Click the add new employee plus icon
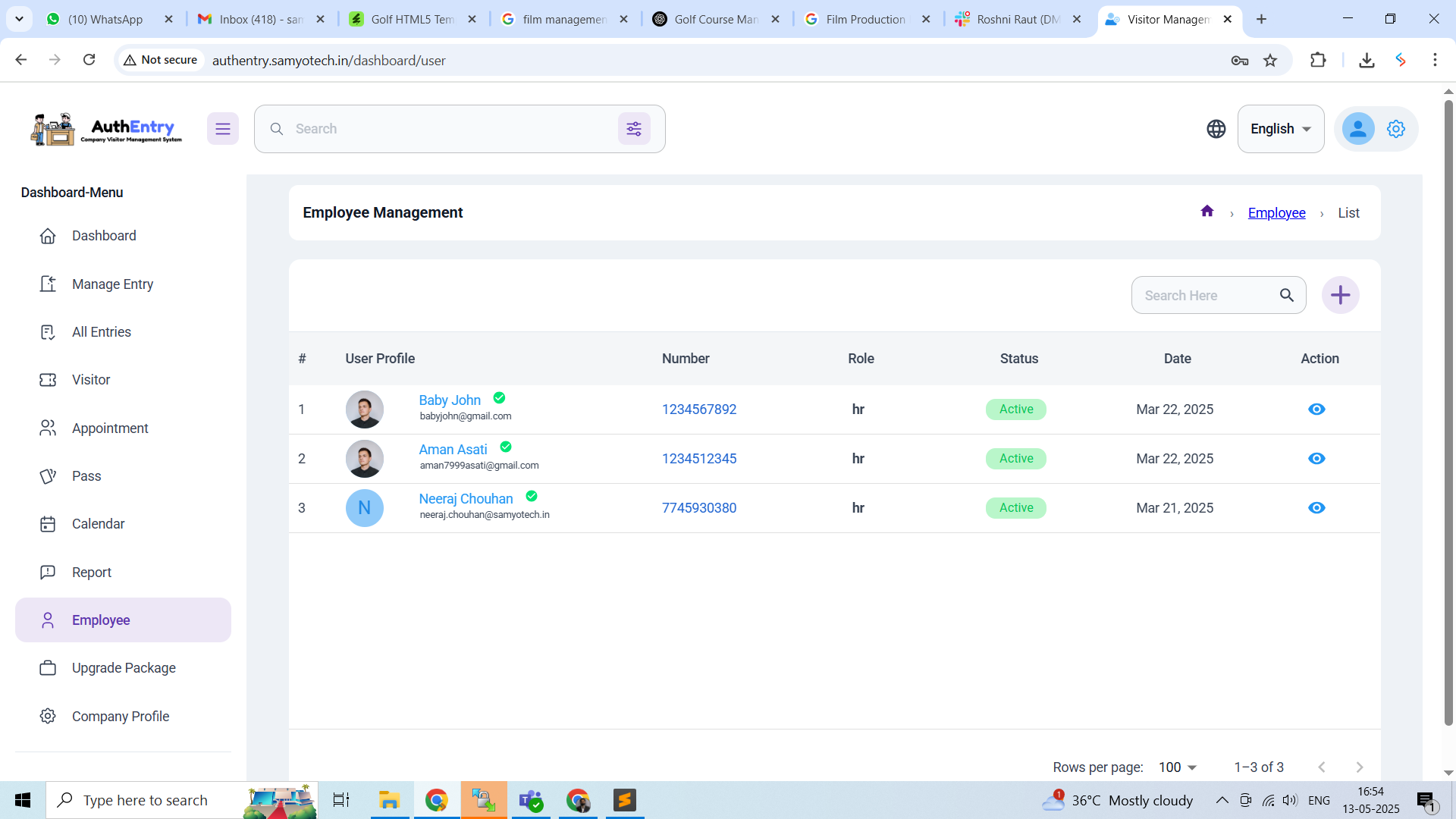Viewport: 1456px width, 819px height. [x=1341, y=295]
